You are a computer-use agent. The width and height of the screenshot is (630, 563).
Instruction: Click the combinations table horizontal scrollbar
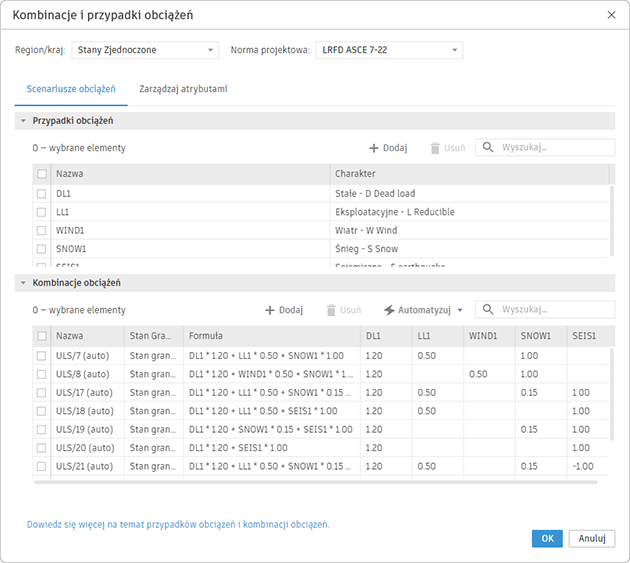click(315, 482)
